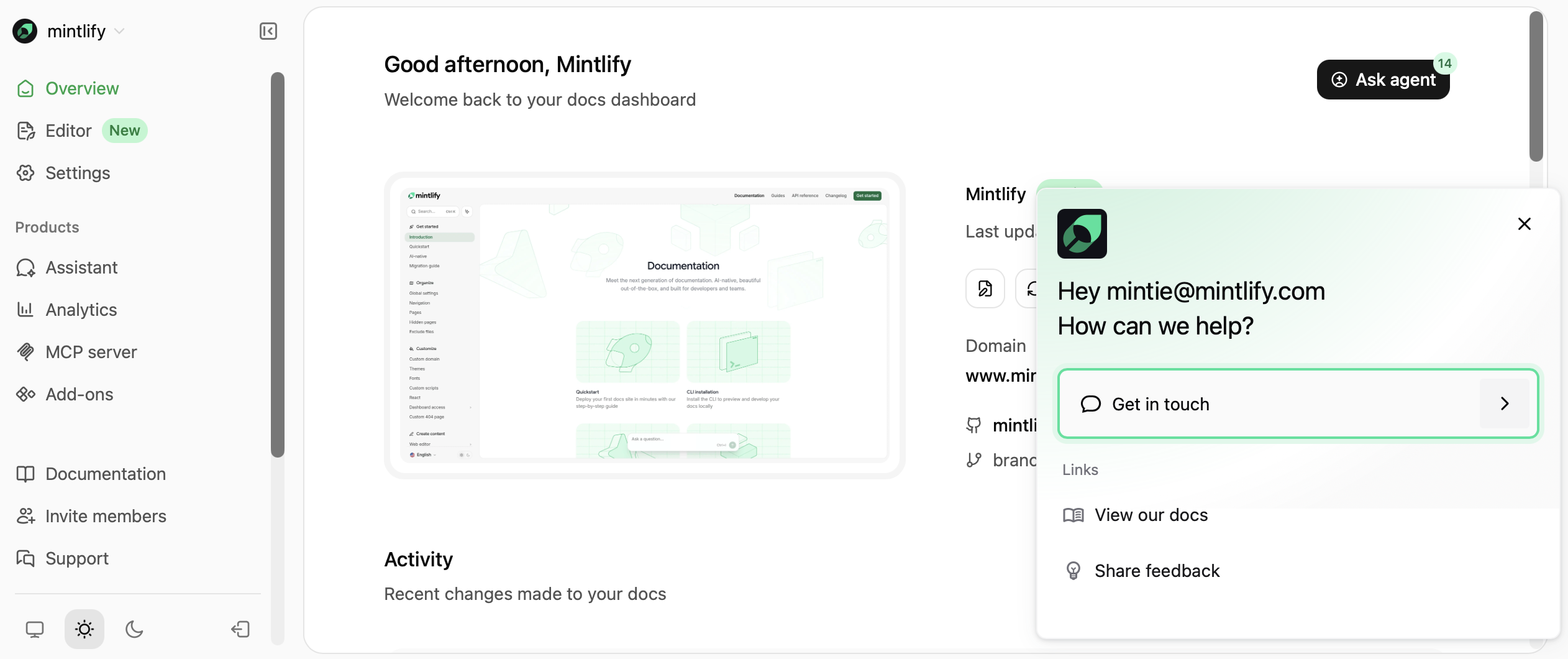Switch to system theme with monitor icon

35,629
